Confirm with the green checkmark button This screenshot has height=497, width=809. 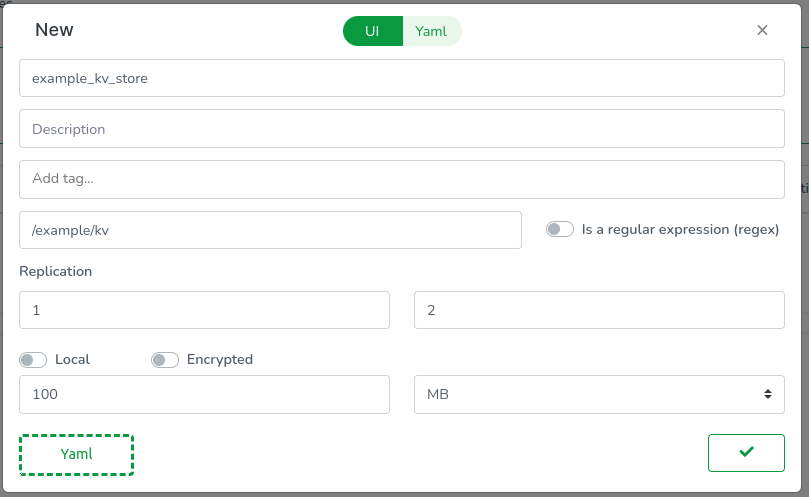[746, 453]
